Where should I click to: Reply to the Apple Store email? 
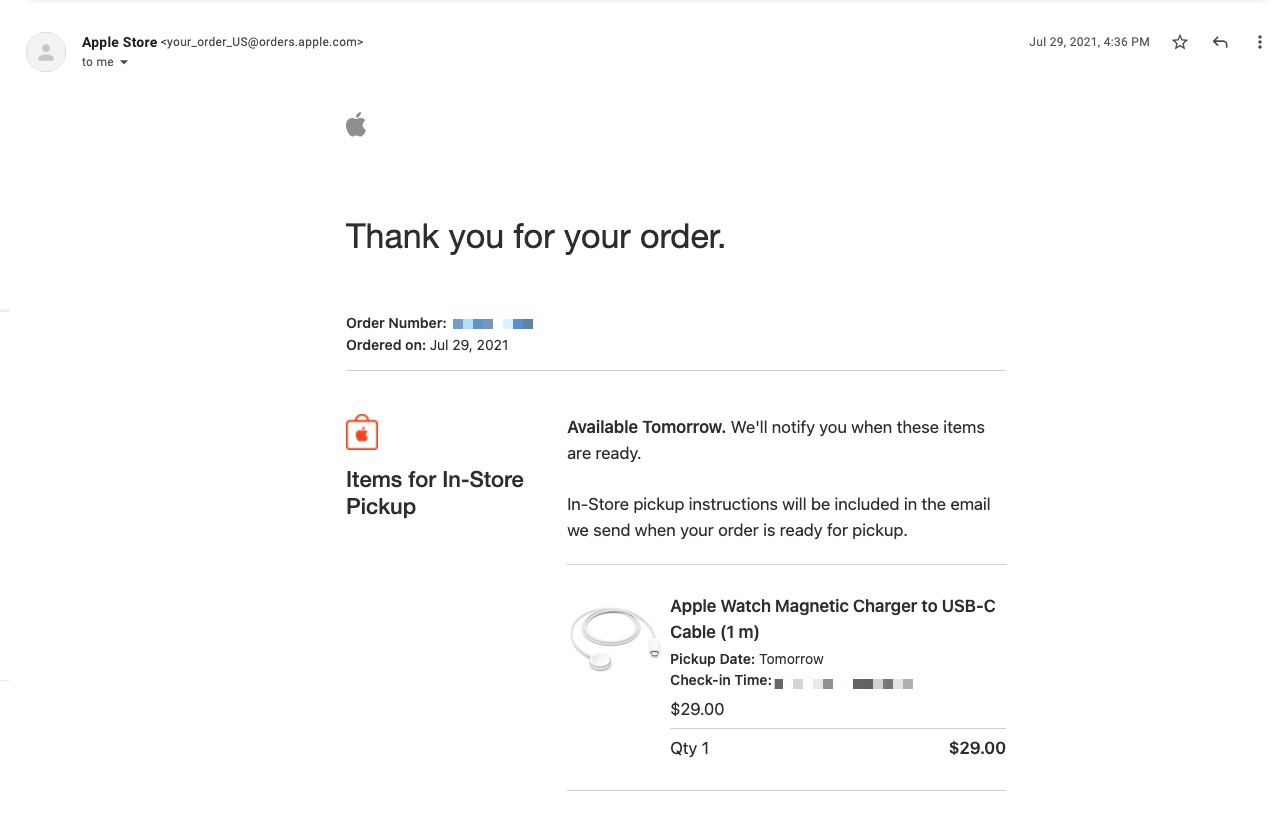pyautogui.click(x=1220, y=42)
